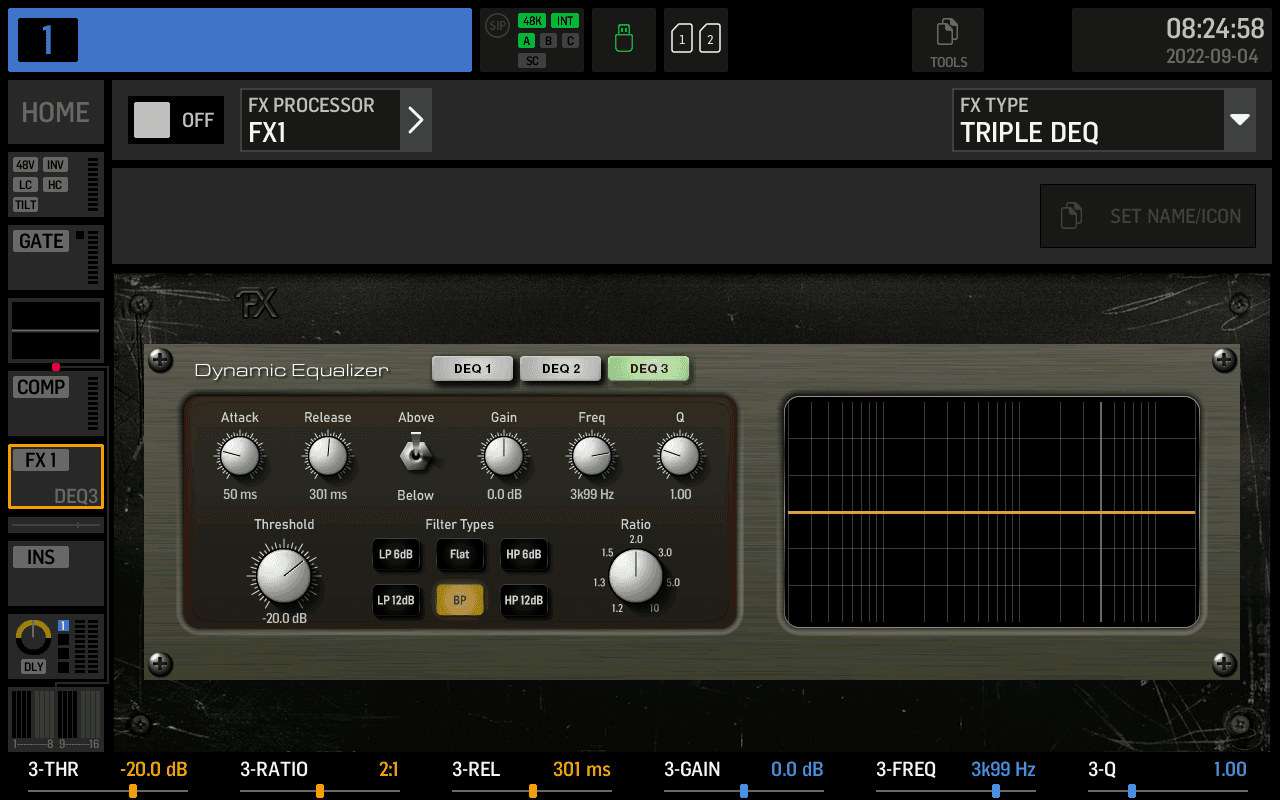Click the Q knob

680,456
